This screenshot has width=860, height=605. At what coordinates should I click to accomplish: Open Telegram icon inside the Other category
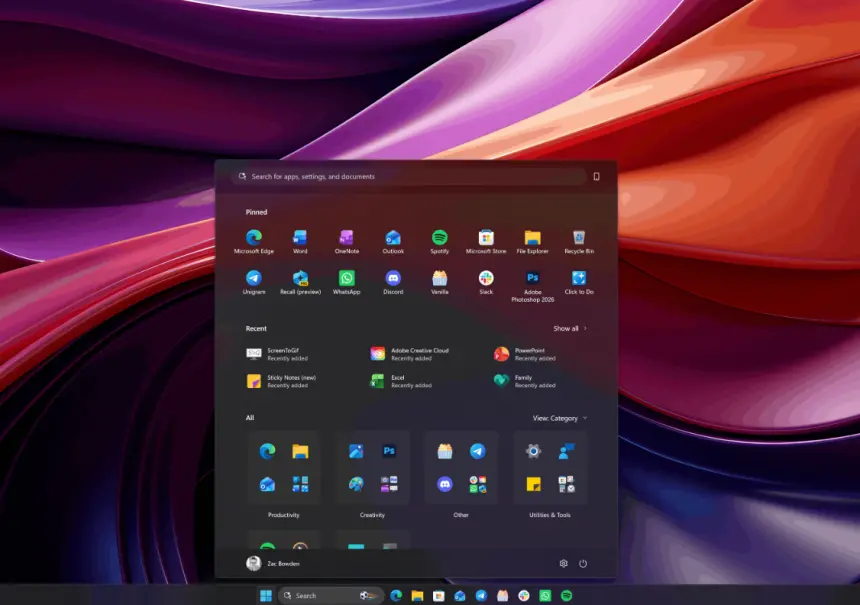point(478,451)
